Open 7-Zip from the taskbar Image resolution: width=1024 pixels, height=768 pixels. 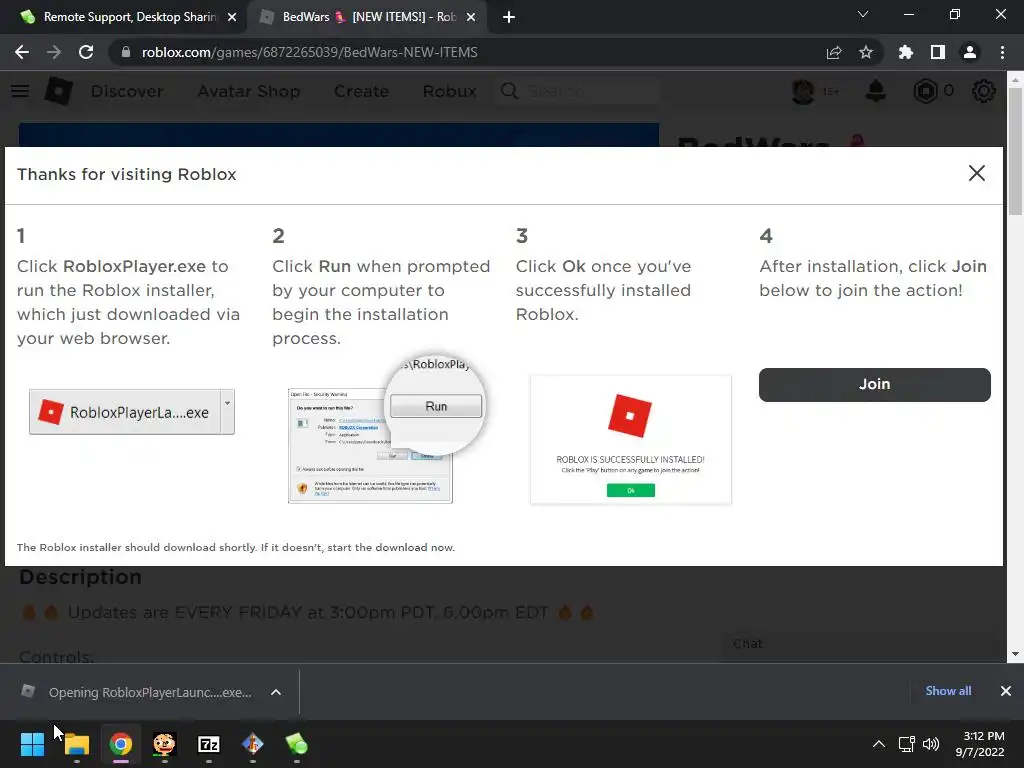click(209, 744)
